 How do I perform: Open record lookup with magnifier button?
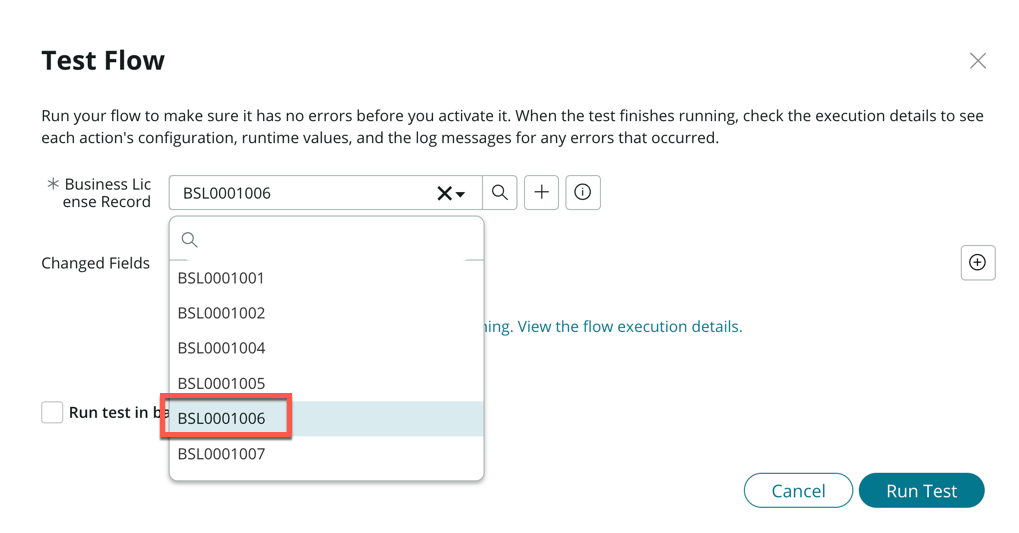pyautogui.click(x=500, y=193)
